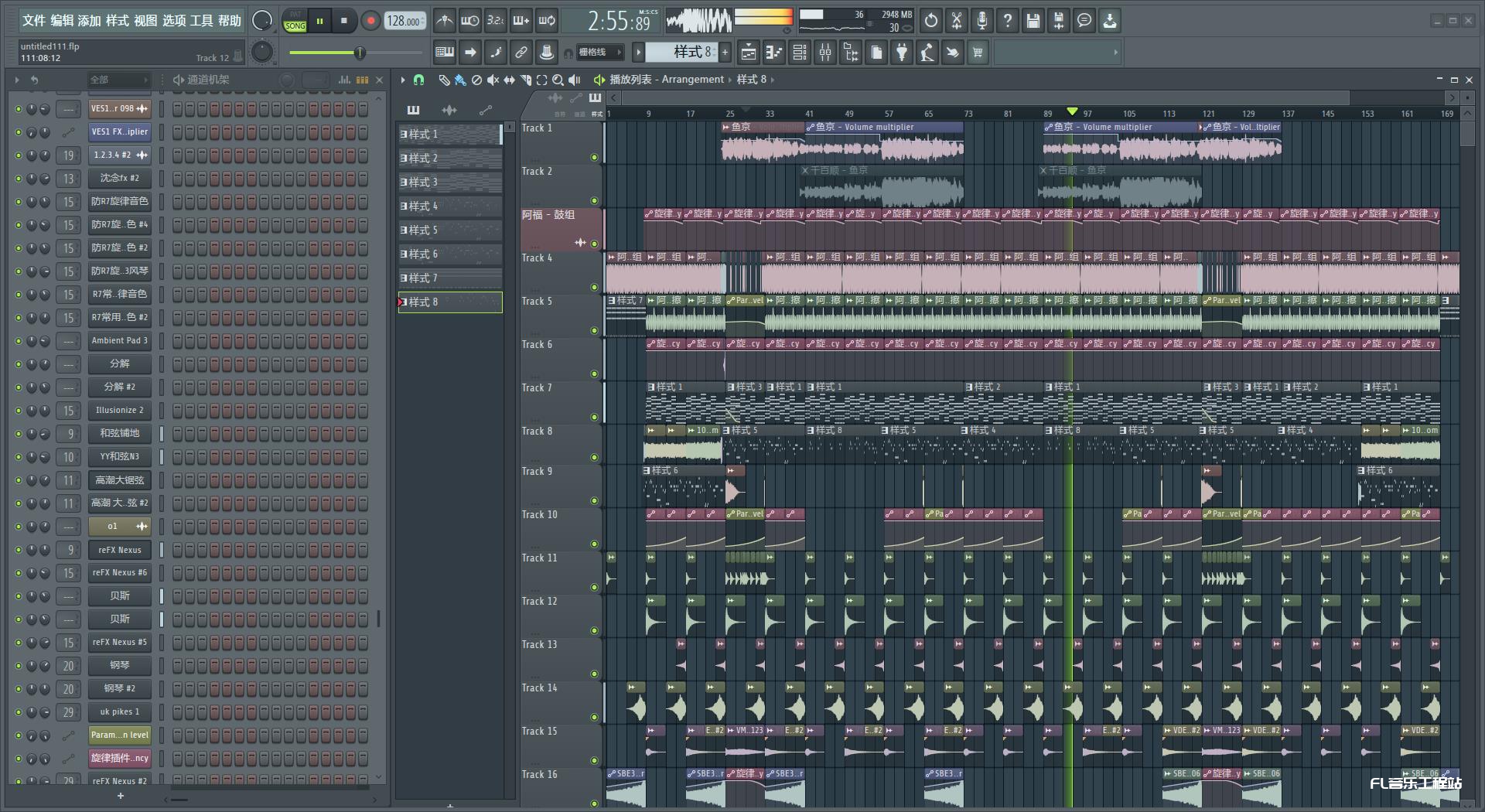Open the 编辑 menu
Image resolution: width=1485 pixels, height=812 pixels.
[62, 21]
